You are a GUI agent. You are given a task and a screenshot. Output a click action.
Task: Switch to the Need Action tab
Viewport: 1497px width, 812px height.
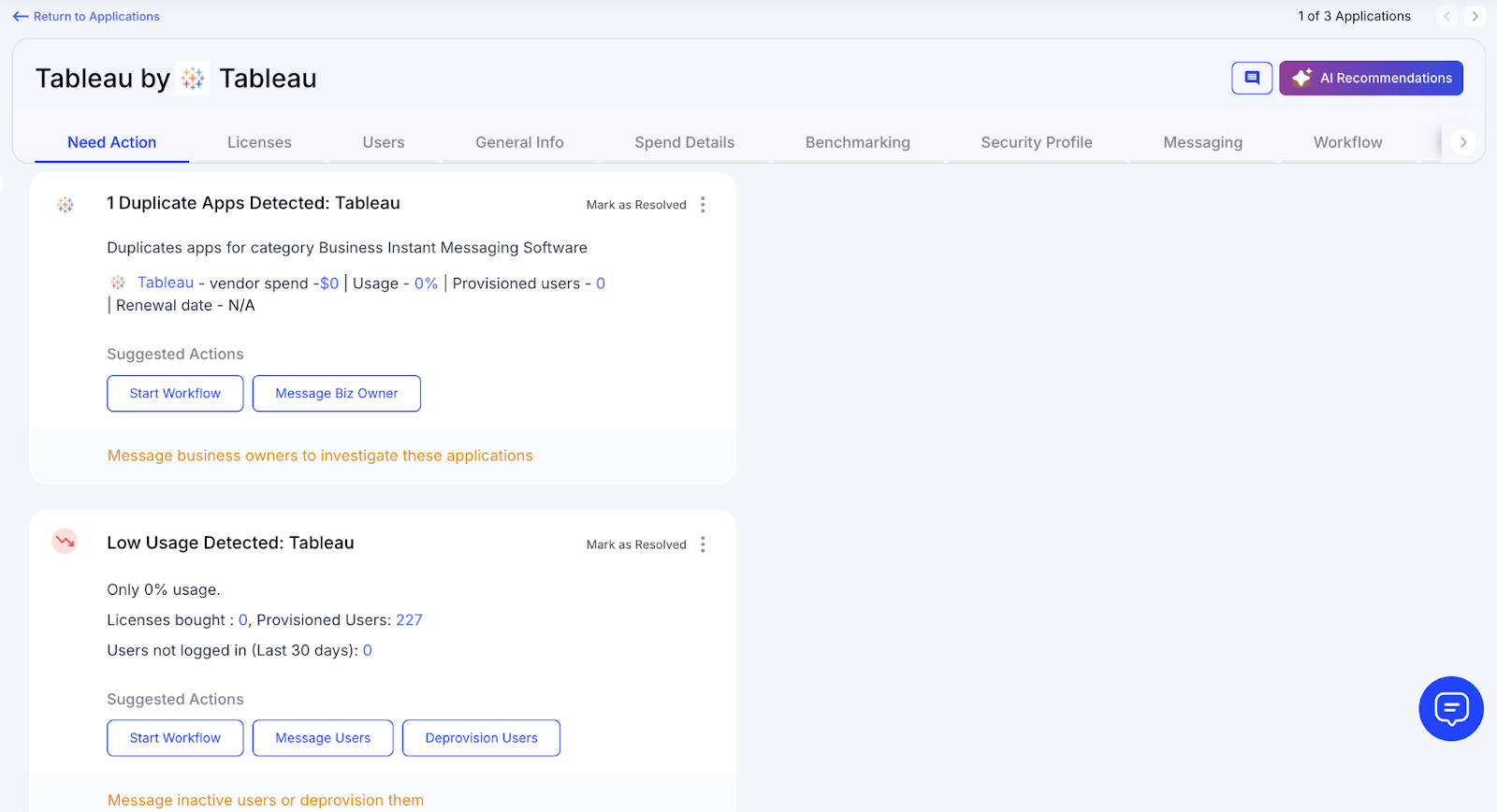[112, 142]
